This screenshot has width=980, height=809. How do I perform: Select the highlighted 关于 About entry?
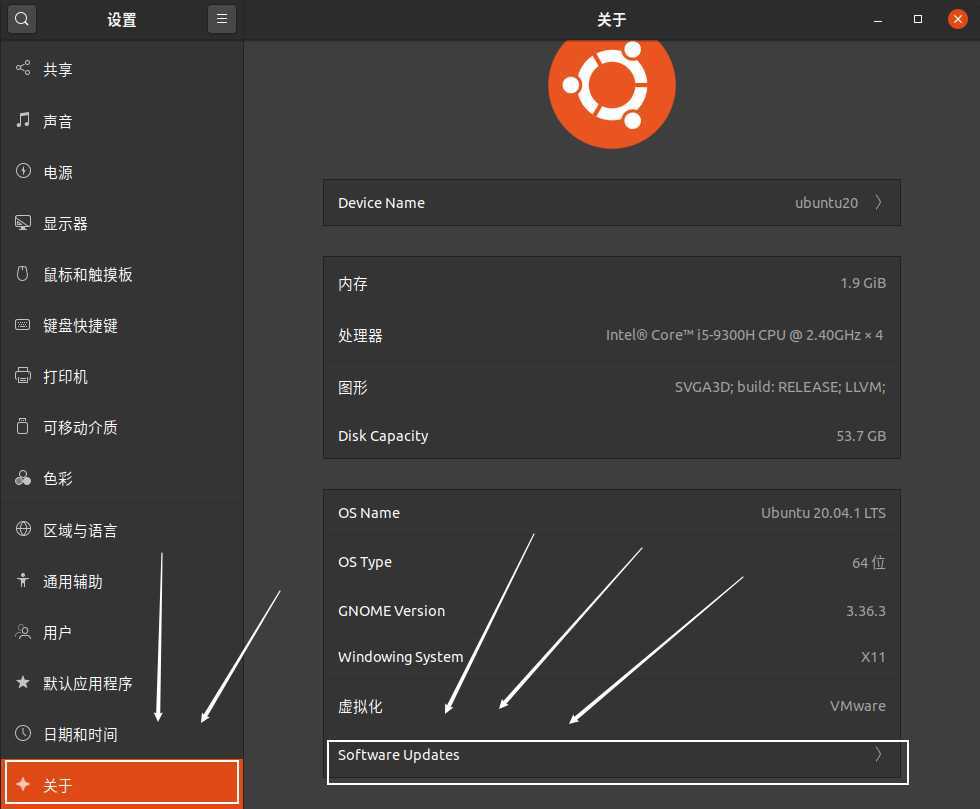(x=122, y=783)
